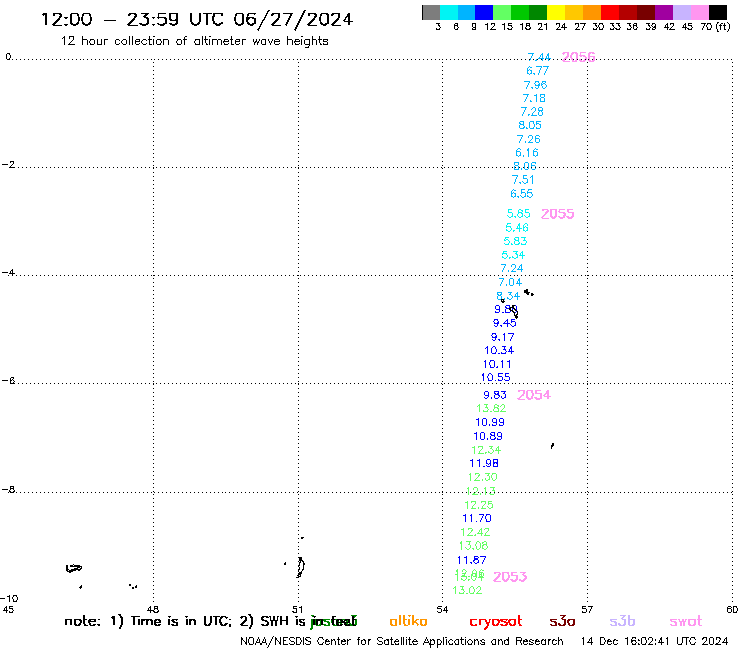Click the wave height value 13.62
The width and height of the screenshot is (740, 650).
491,408
